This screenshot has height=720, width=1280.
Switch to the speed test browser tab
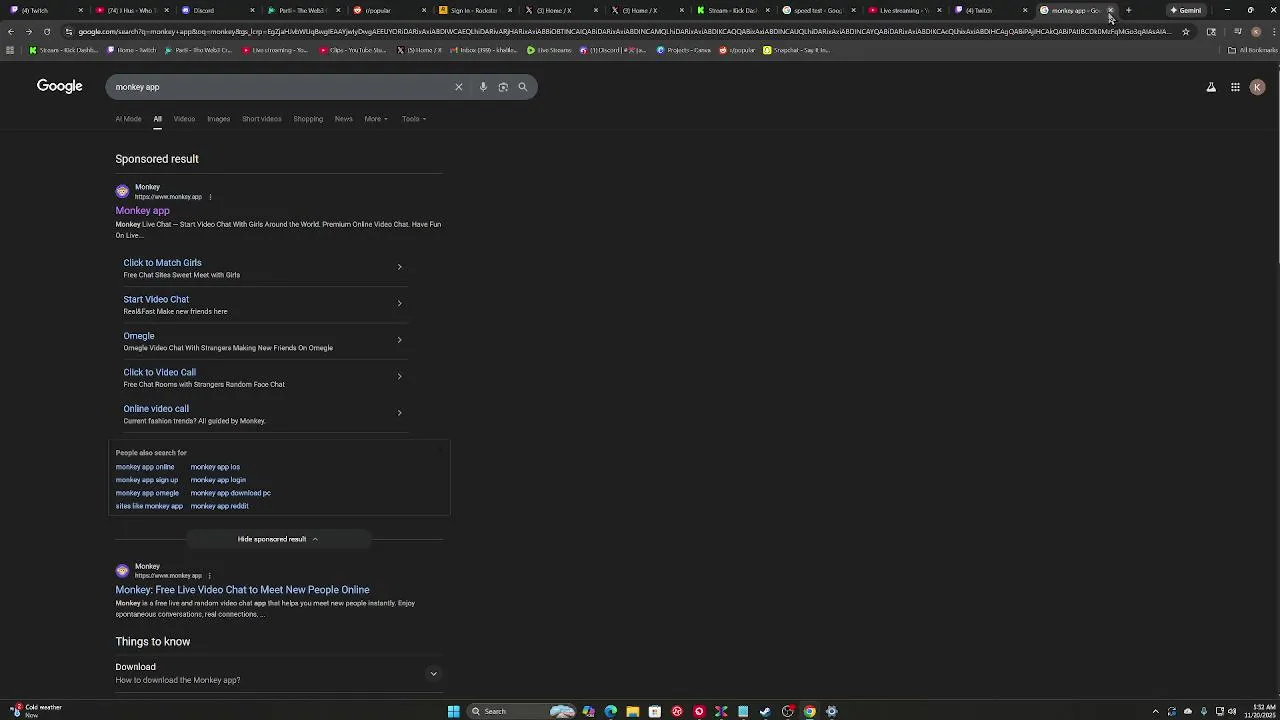(x=818, y=10)
